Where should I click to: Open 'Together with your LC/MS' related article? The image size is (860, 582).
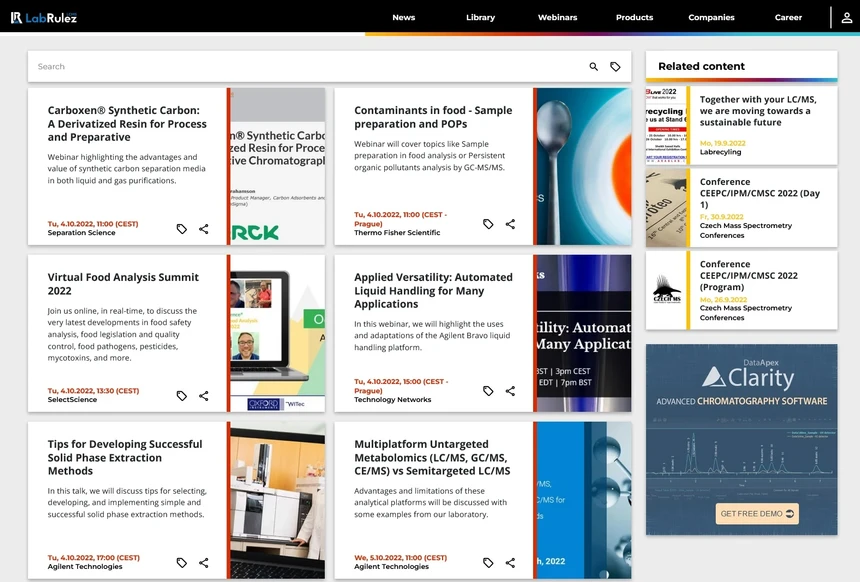click(758, 111)
